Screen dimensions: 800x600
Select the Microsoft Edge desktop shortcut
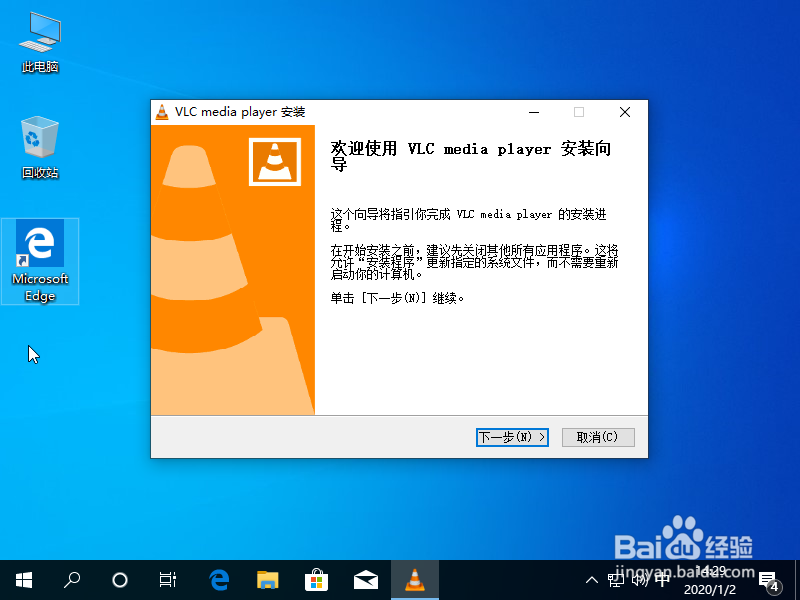coord(40,261)
